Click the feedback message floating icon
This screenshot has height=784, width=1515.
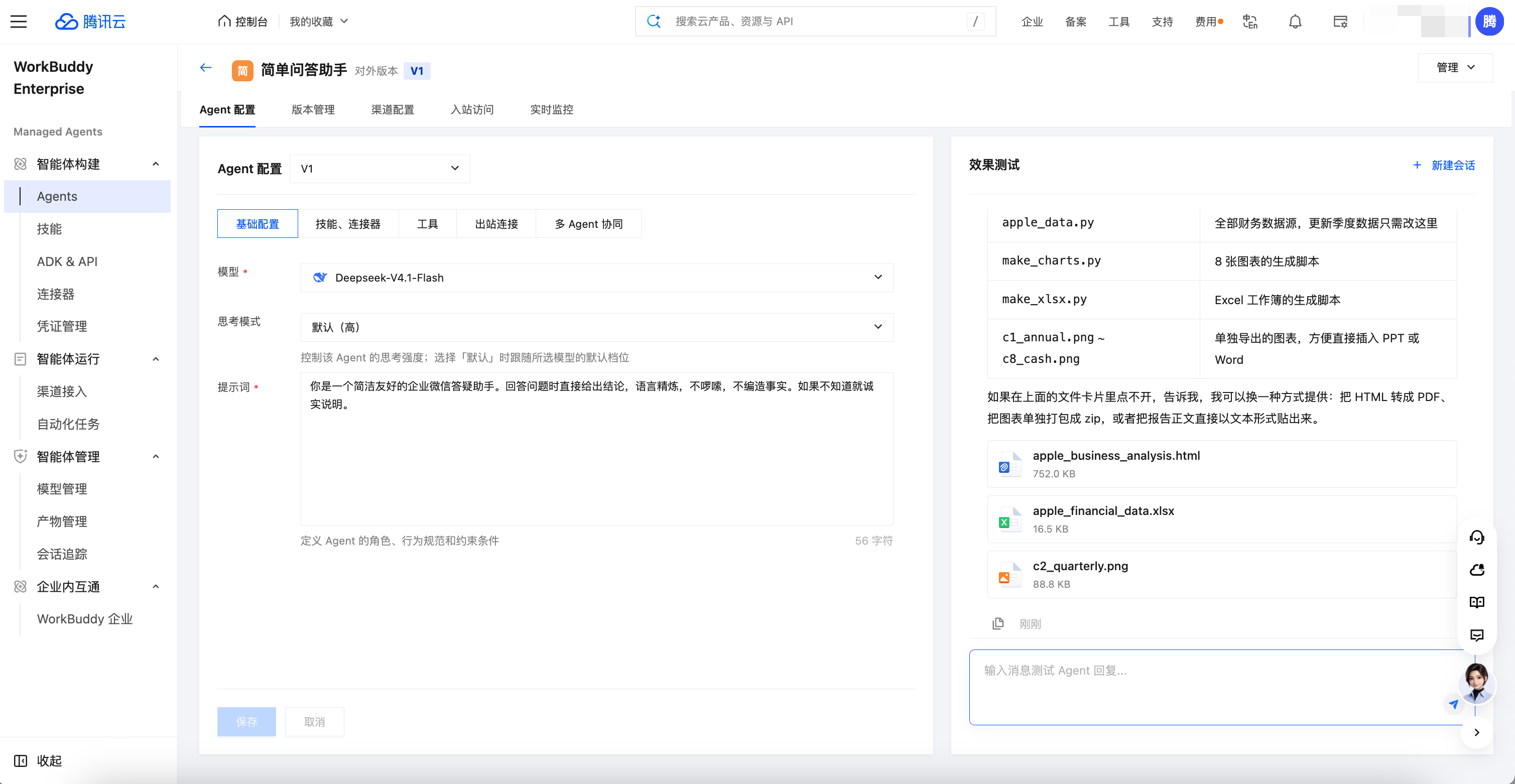click(x=1477, y=634)
